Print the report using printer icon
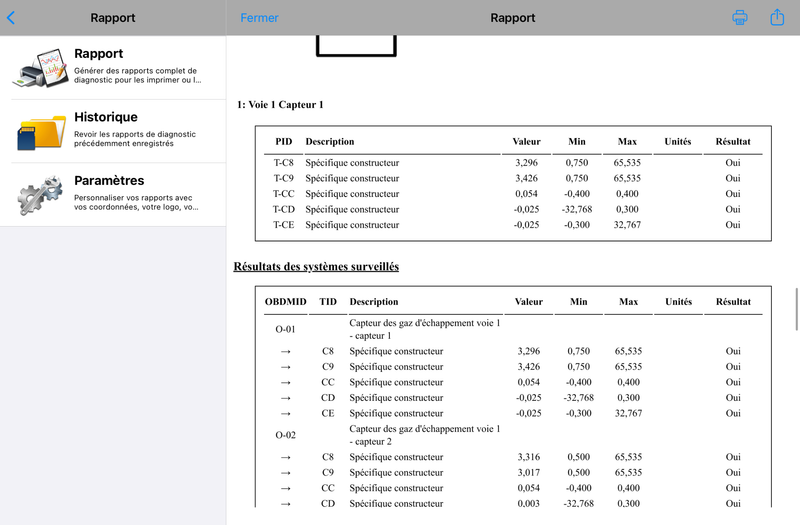 coord(740,17)
